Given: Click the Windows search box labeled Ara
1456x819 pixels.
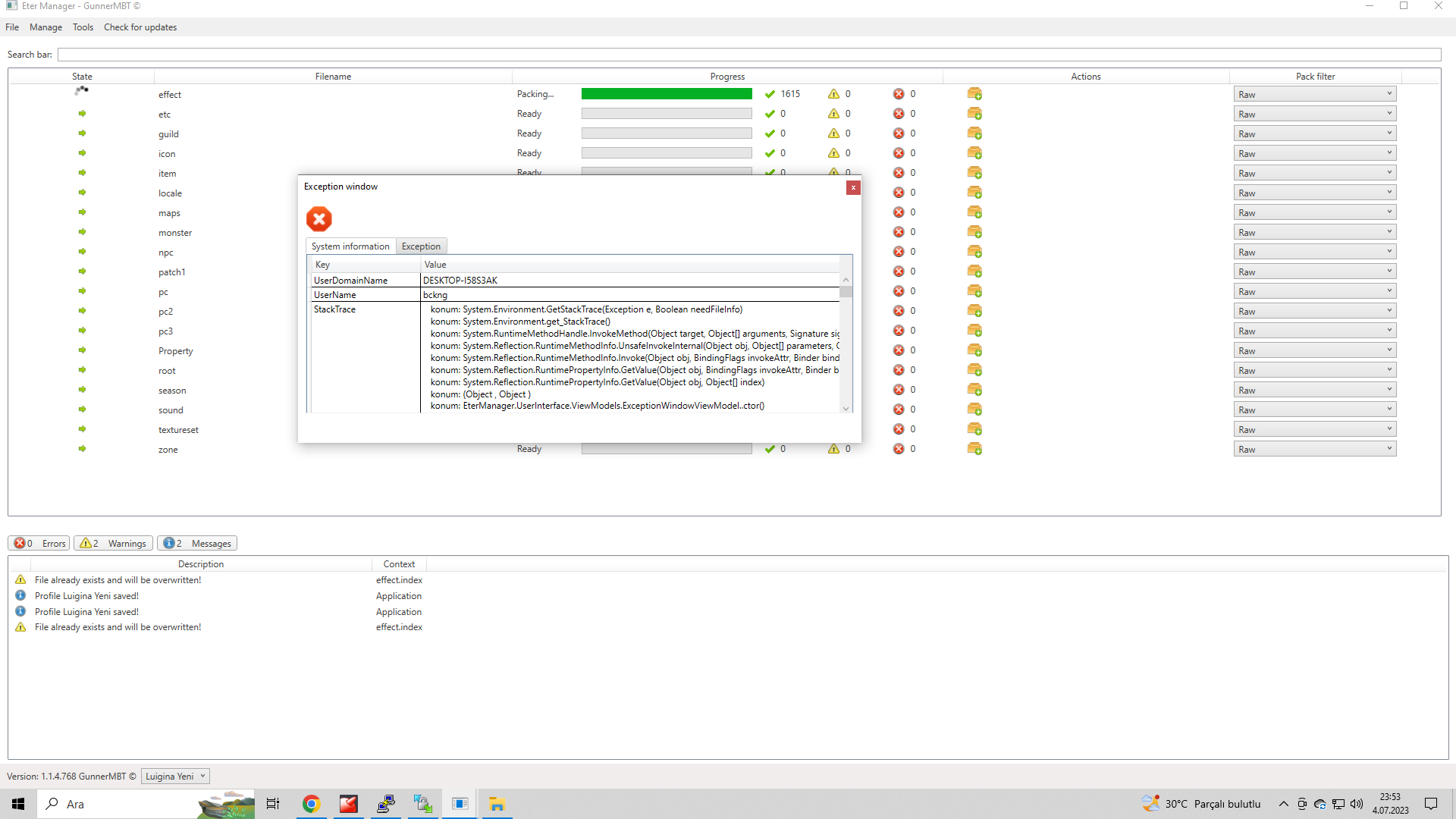Looking at the screenshot, I should tap(146, 804).
